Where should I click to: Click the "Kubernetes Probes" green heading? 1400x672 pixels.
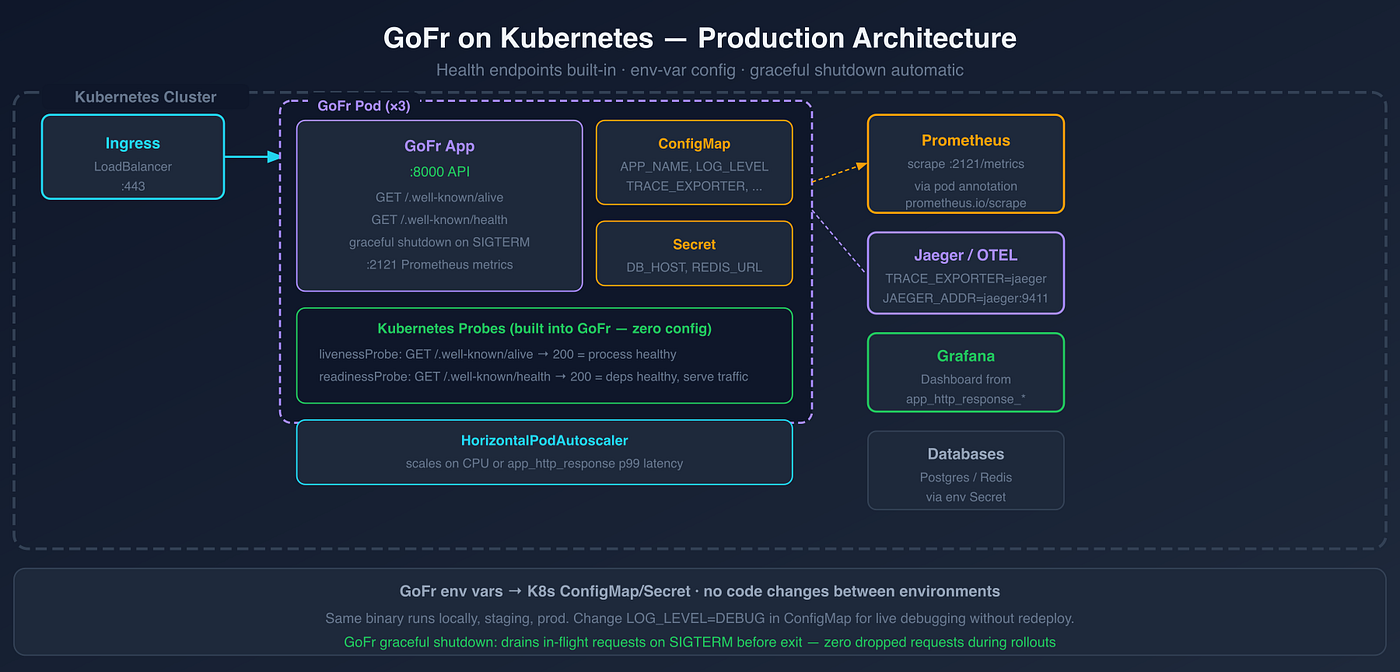tap(545, 328)
